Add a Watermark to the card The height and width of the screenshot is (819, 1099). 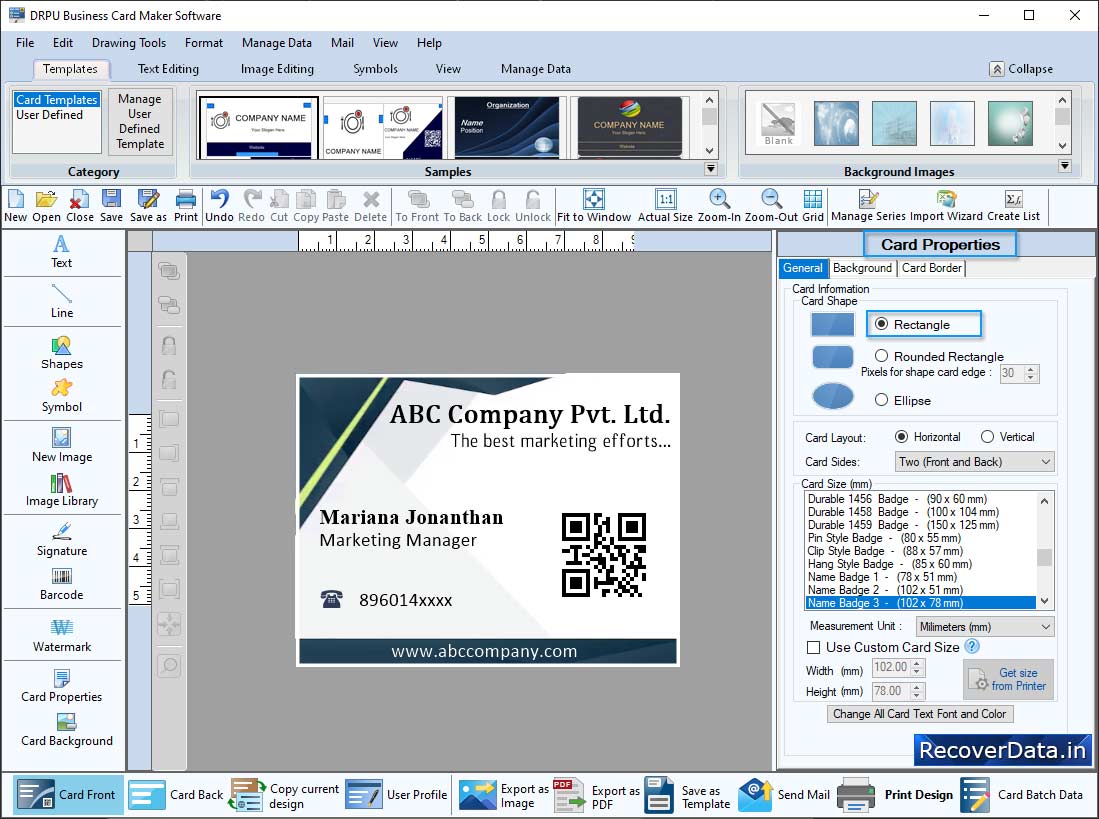[x=62, y=636]
